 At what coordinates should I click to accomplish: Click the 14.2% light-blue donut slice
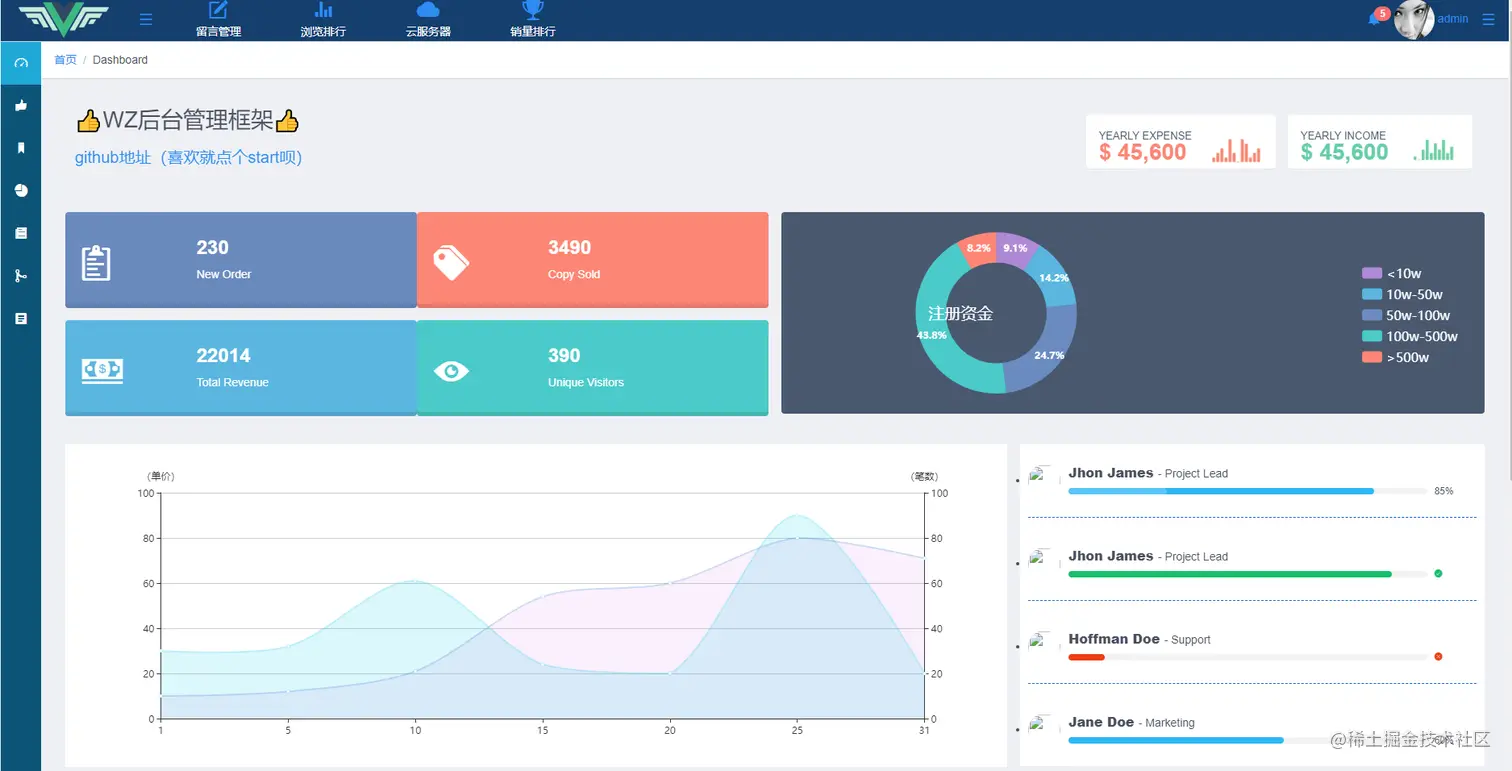1055,279
